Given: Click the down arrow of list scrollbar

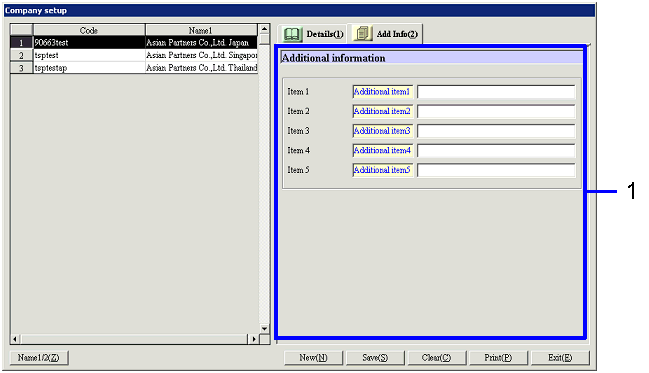Looking at the screenshot, I should (264, 328).
